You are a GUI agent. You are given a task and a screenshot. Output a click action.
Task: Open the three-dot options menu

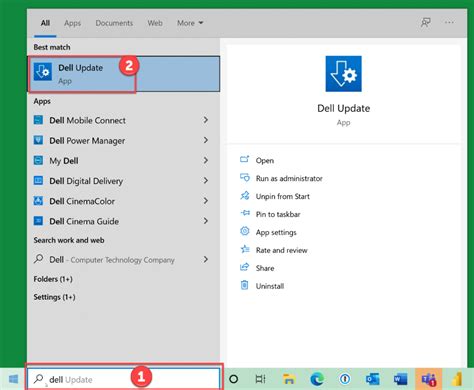pyautogui.click(x=449, y=23)
